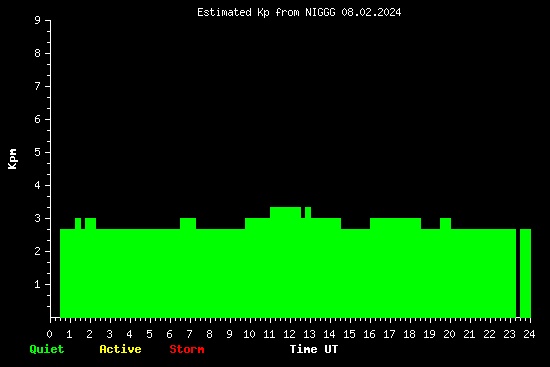Click the Kp value 5 axis label
This screenshot has height=367, width=550.
pos(38,152)
